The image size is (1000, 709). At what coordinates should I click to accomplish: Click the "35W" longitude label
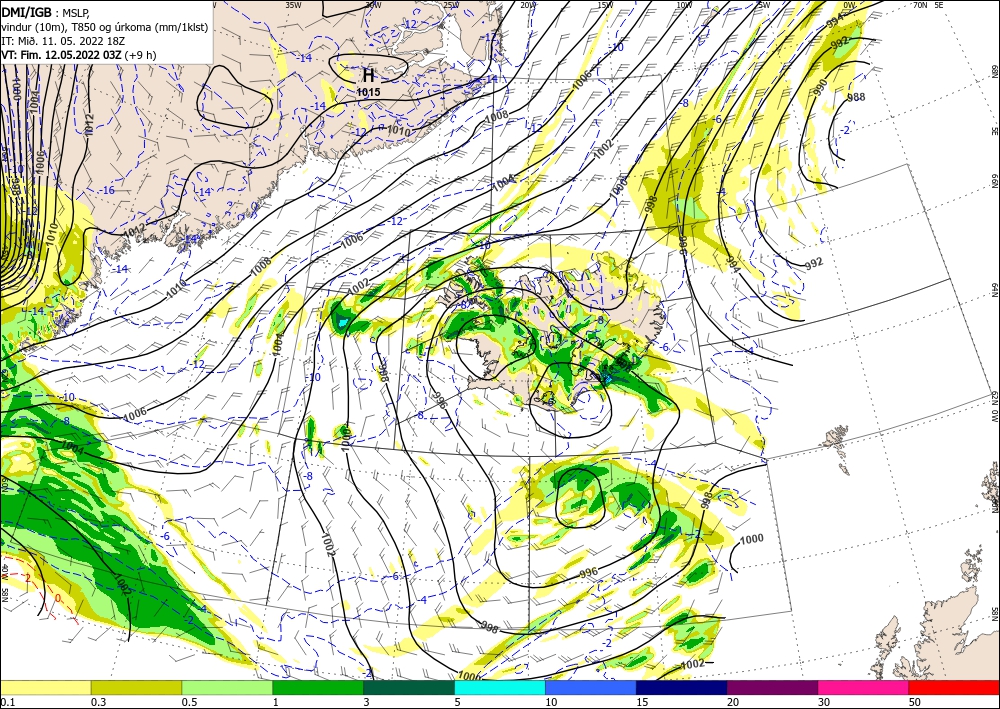coord(293,5)
